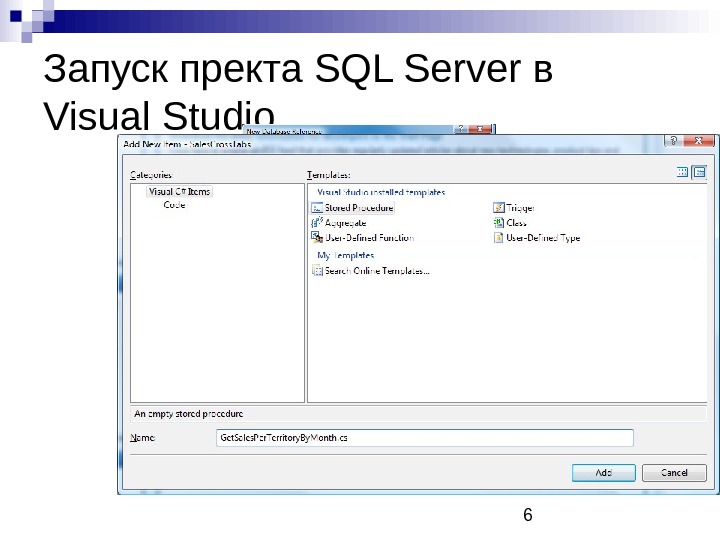
Task: Click Search Online Templates link text
Action: coord(377,271)
